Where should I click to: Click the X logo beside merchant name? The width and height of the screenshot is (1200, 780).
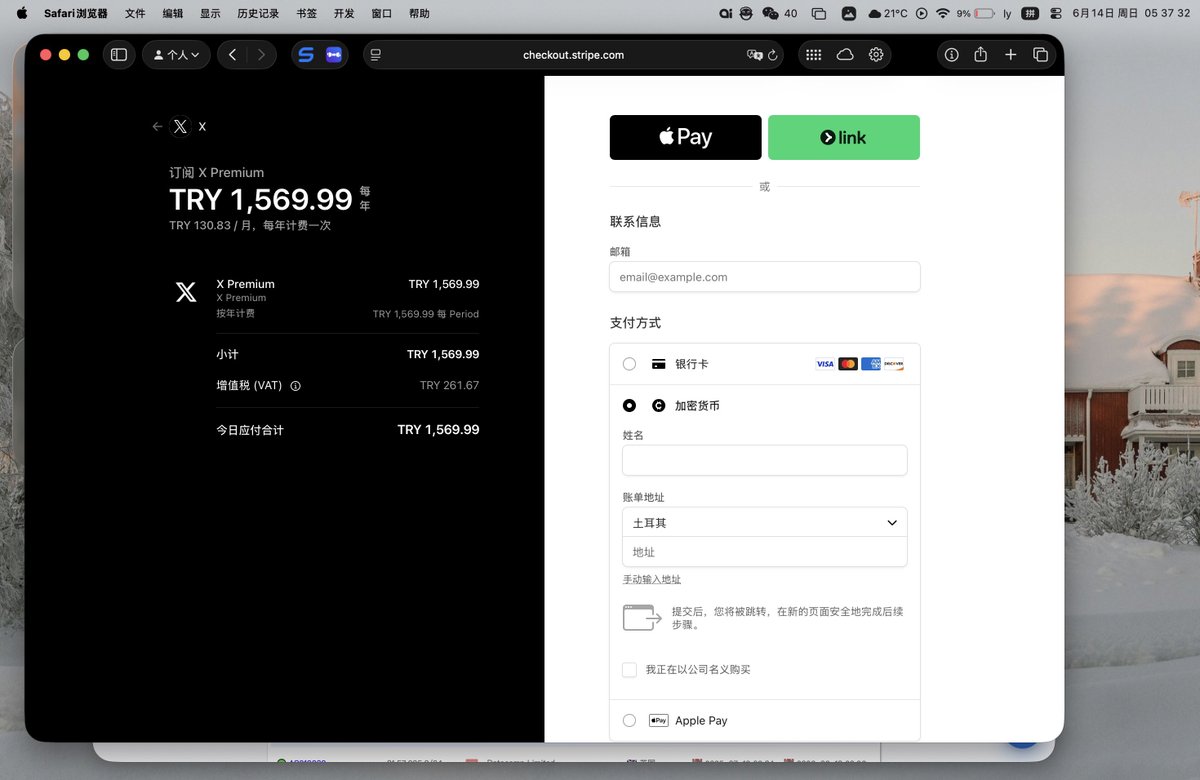180,127
